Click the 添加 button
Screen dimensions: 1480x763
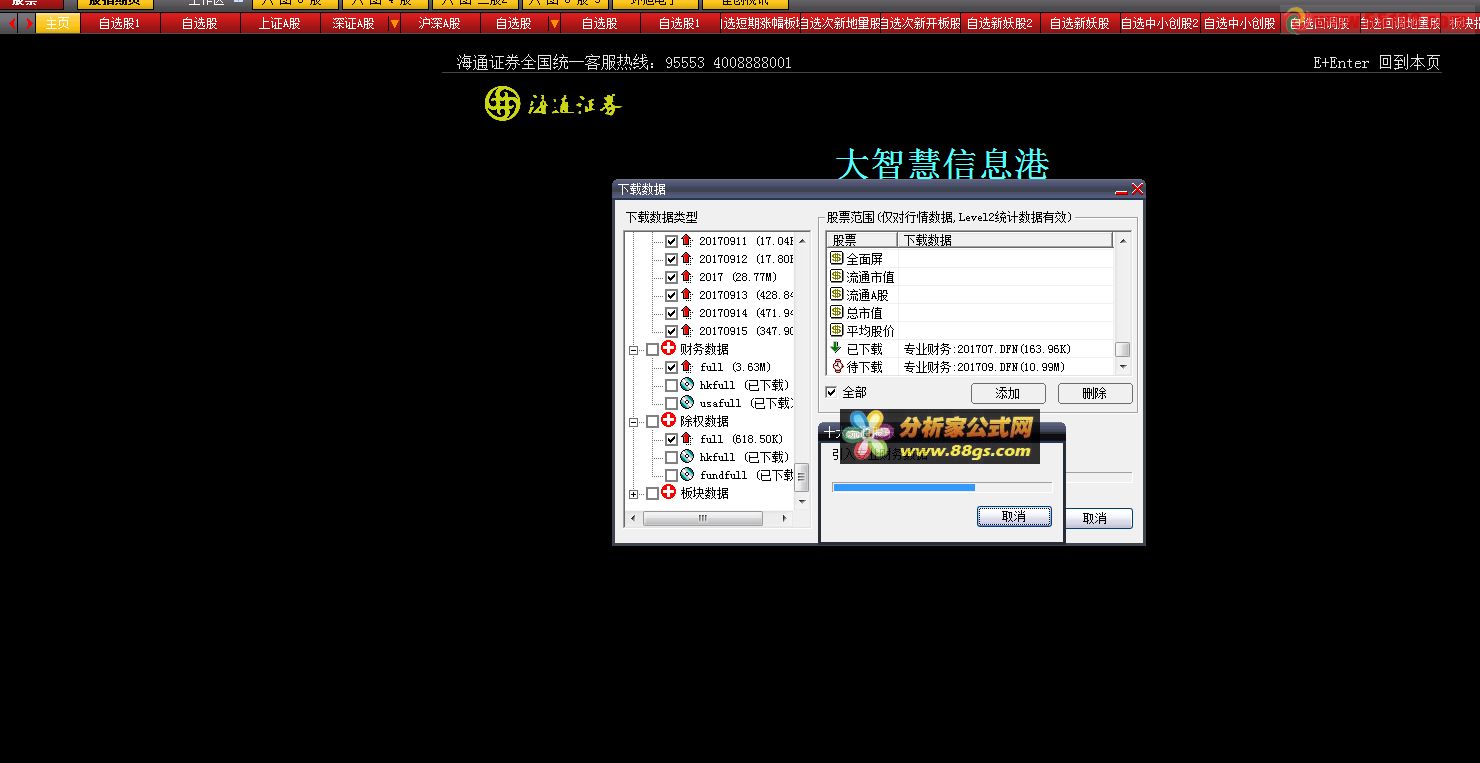tap(1008, 394)
